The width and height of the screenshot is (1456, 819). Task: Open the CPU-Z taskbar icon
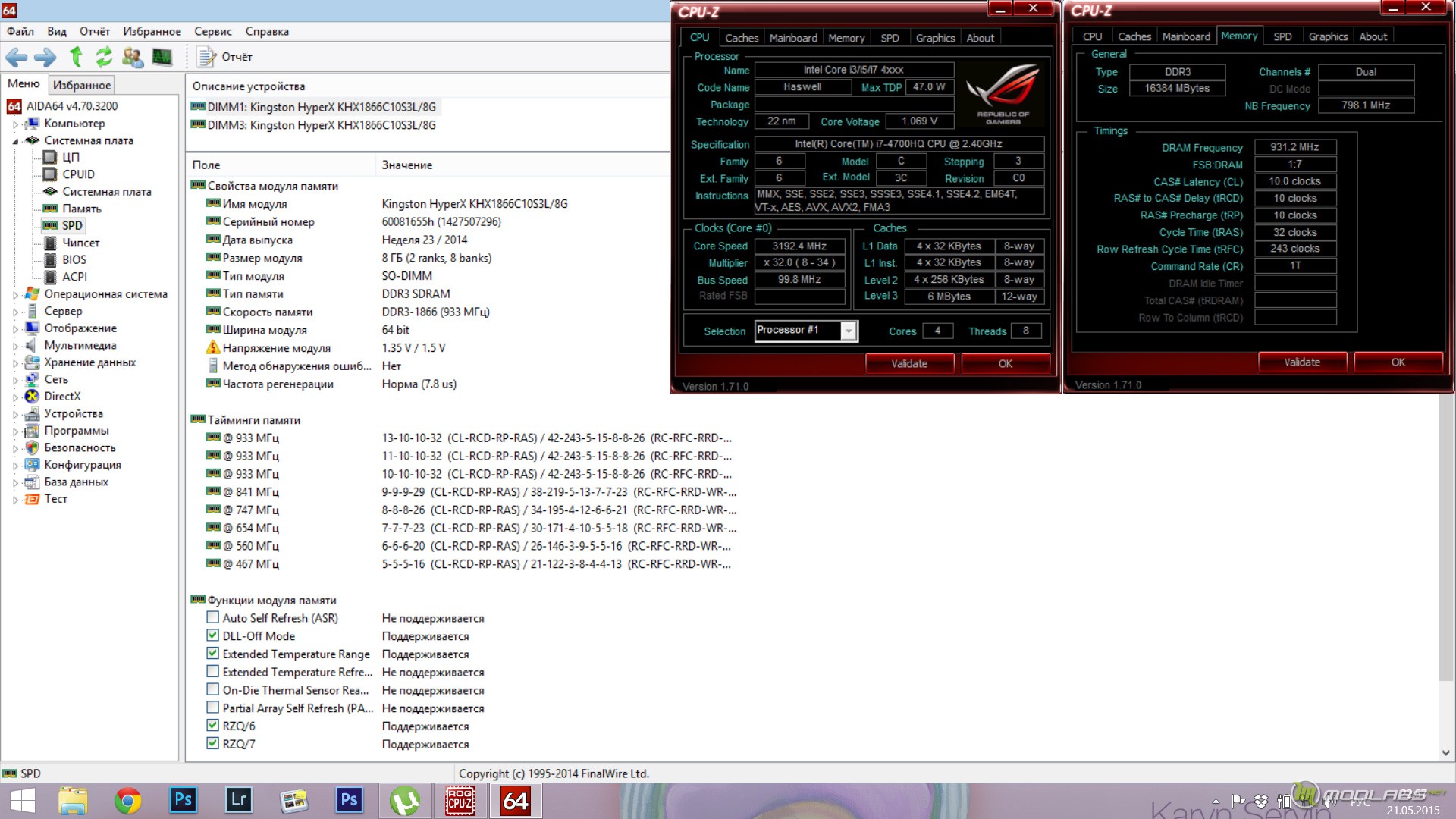[x=460, y=801]
